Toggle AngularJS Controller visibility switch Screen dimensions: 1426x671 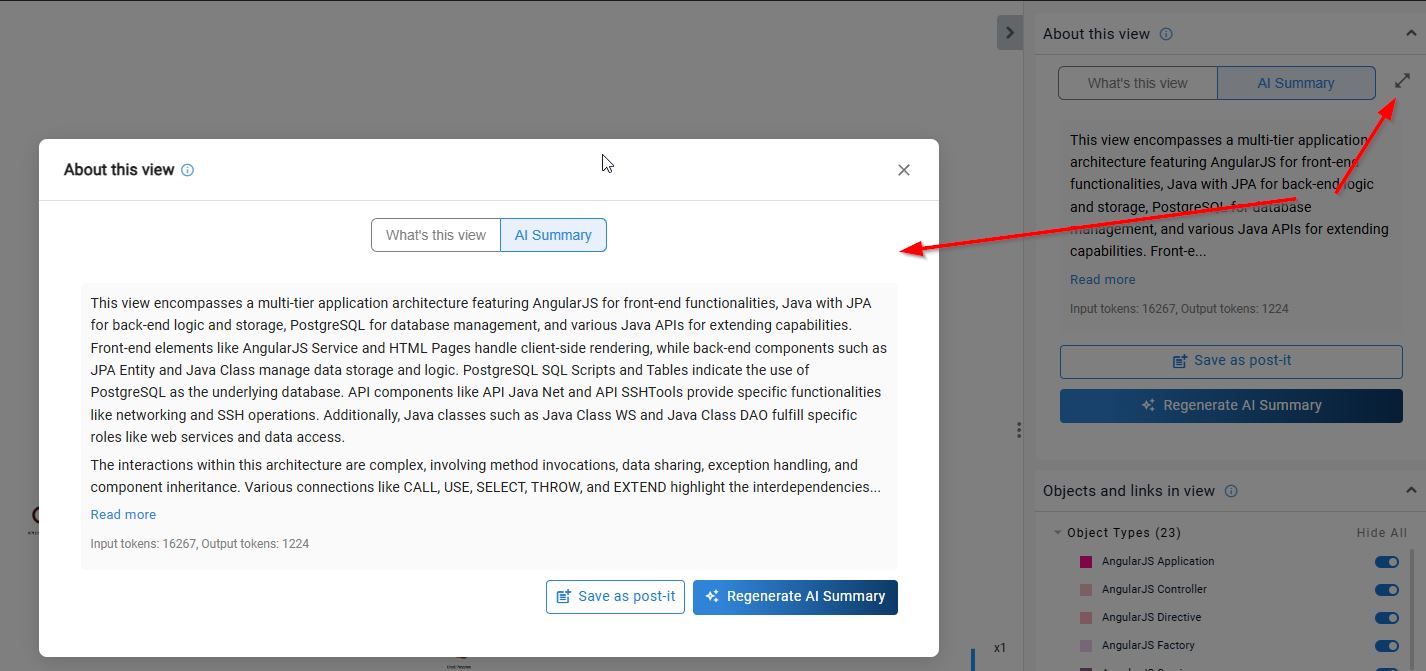[1386, 590]
